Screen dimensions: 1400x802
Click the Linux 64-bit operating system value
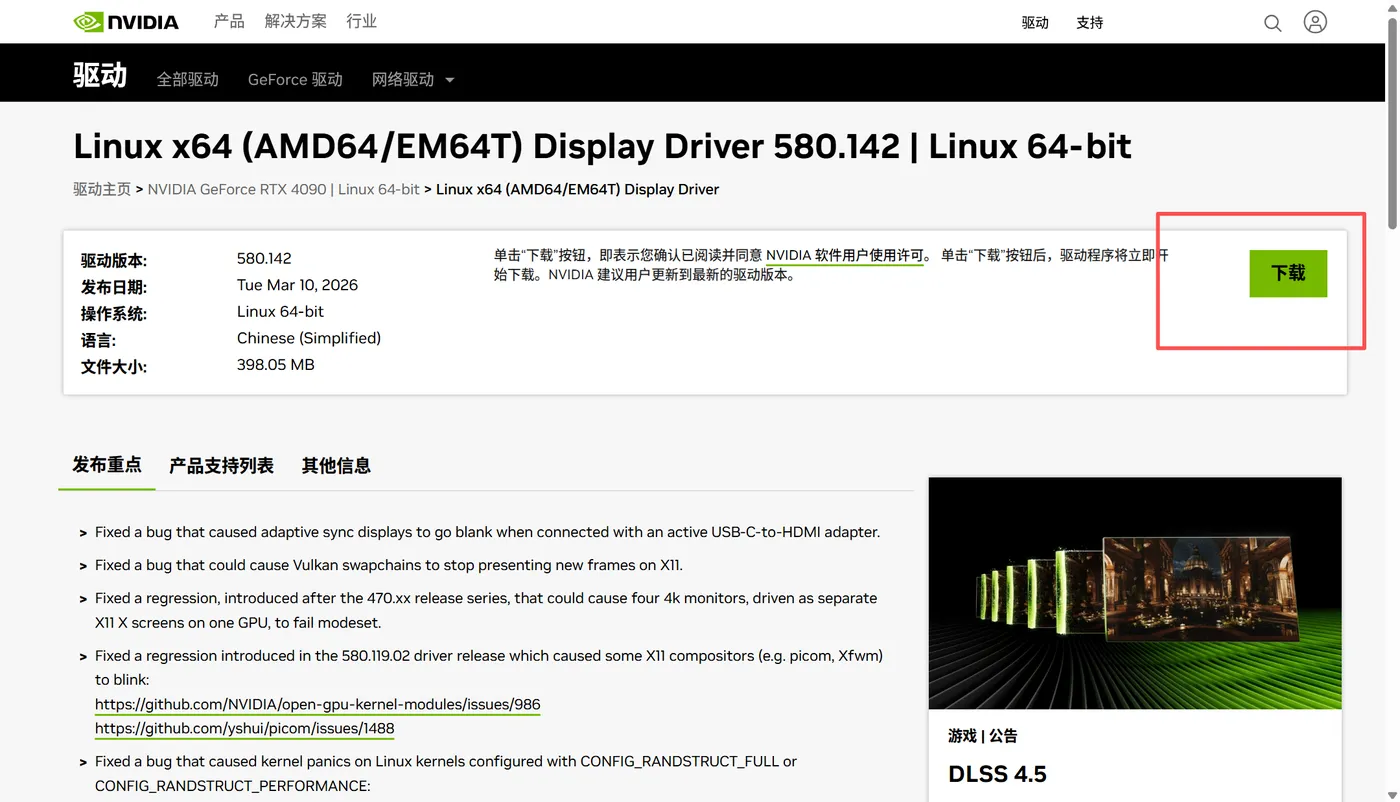point(280,312)
